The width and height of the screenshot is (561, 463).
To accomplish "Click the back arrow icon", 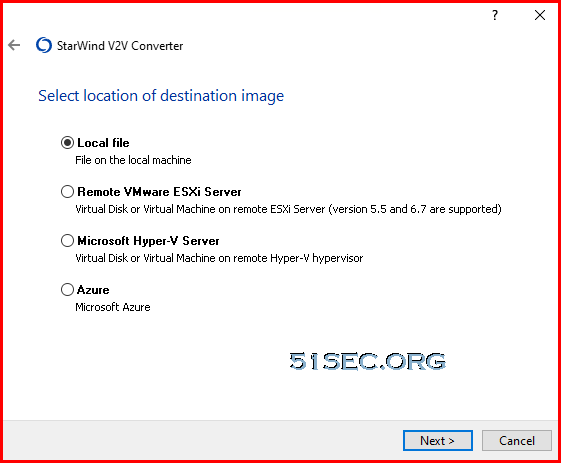I will [x=14, y=45].
